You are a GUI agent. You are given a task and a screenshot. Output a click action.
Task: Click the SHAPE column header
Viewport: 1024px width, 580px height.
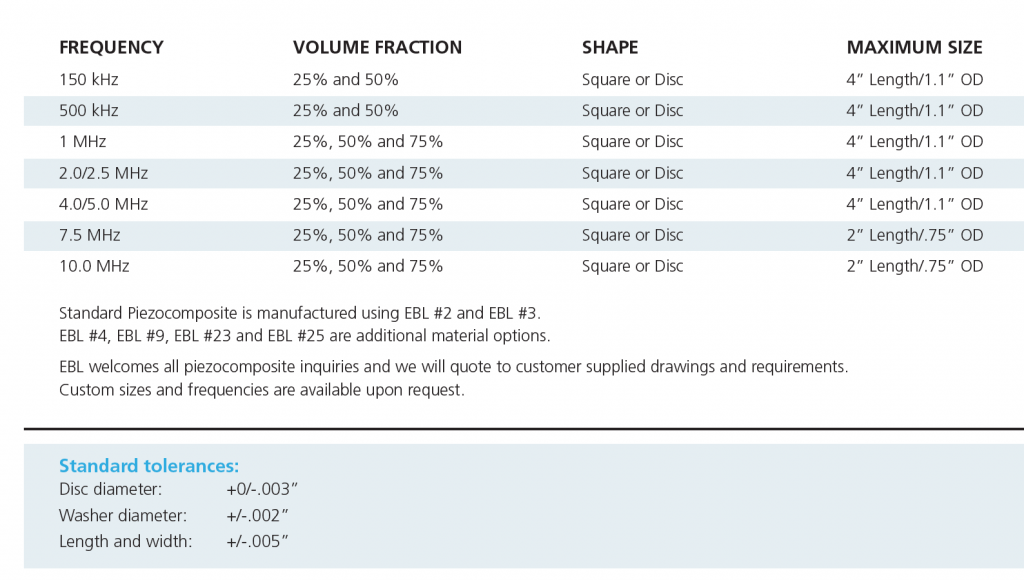610,47
